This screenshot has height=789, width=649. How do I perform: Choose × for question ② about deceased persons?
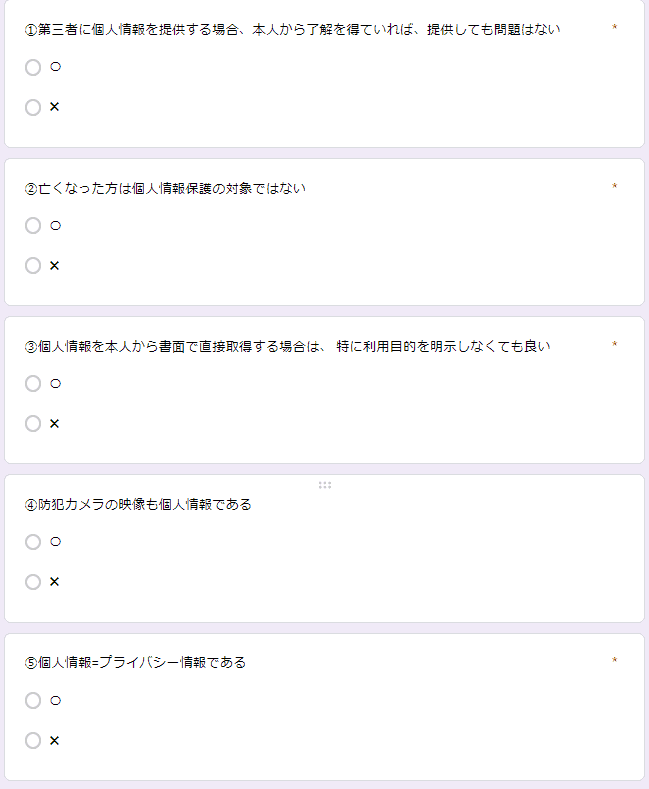(x=33, y=266)
